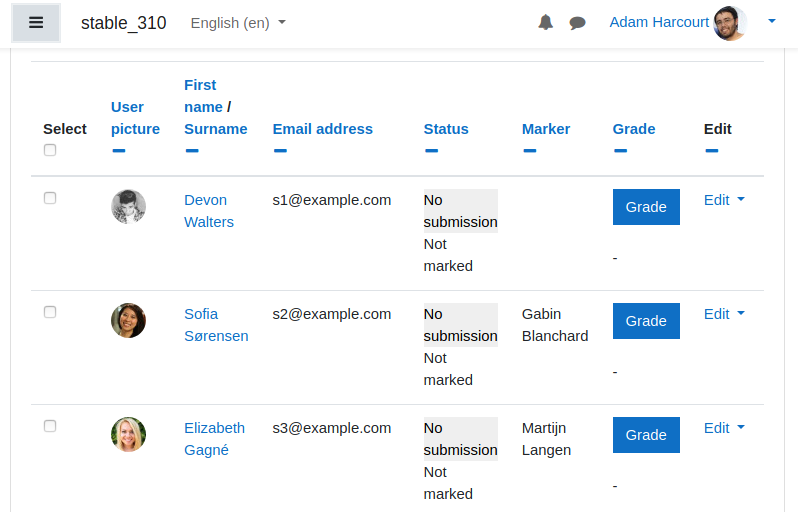Tick the select-all checkbox in header

pyautogui.click(x=50, y=150)
